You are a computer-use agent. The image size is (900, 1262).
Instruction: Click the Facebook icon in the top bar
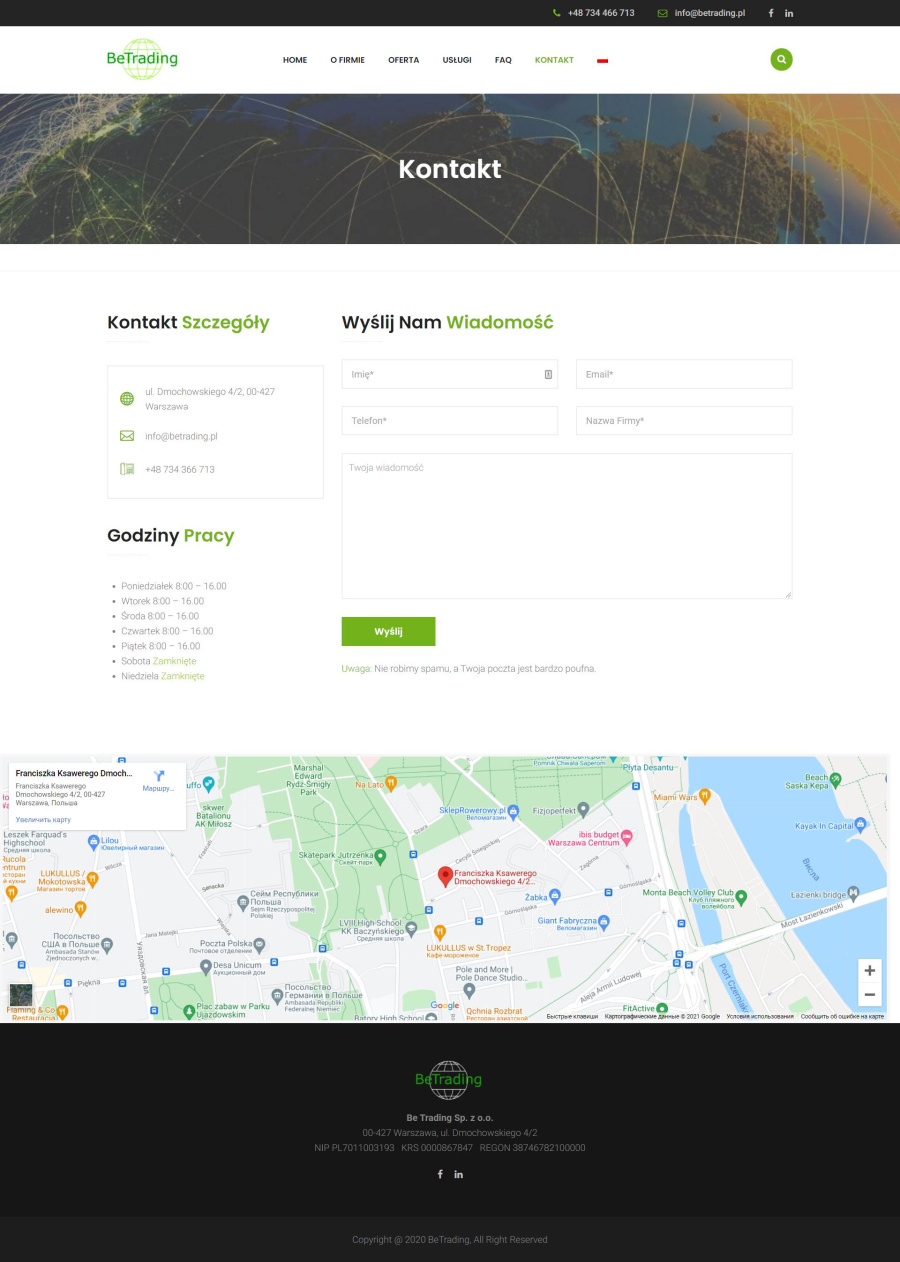pos(771,13)
